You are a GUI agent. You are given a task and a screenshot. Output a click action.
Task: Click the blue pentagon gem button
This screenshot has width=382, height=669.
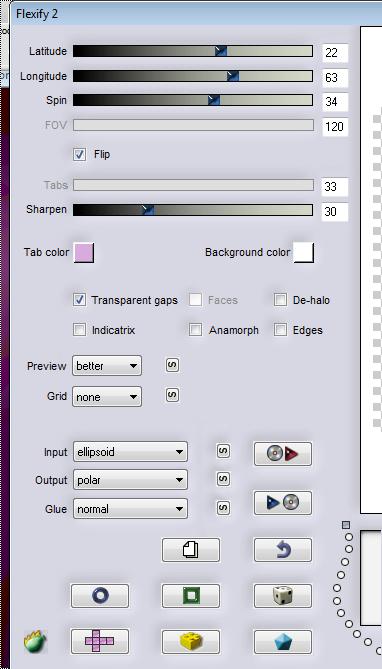(x=283, y=642)
